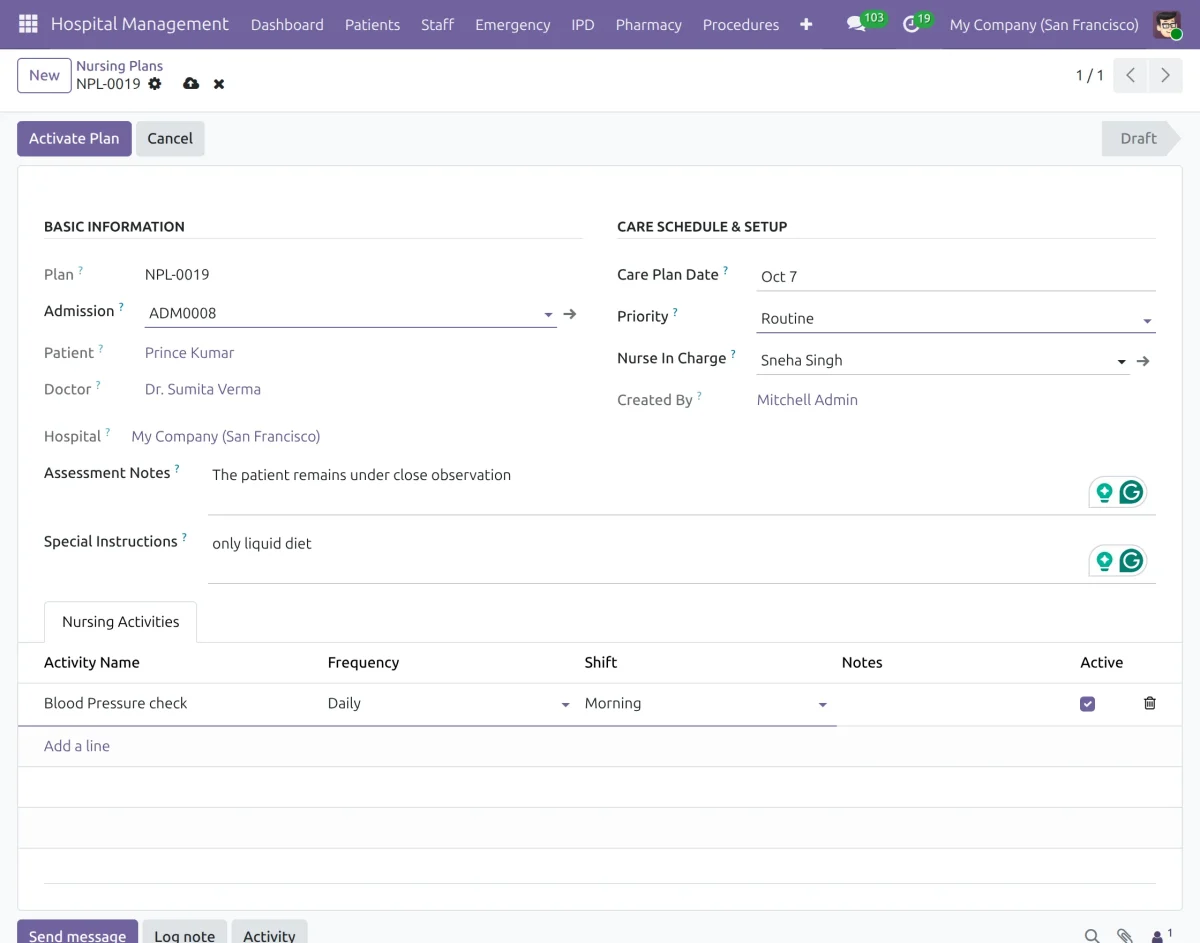
Task: Save the record with the cloud icon
Action: pos(191,84)
